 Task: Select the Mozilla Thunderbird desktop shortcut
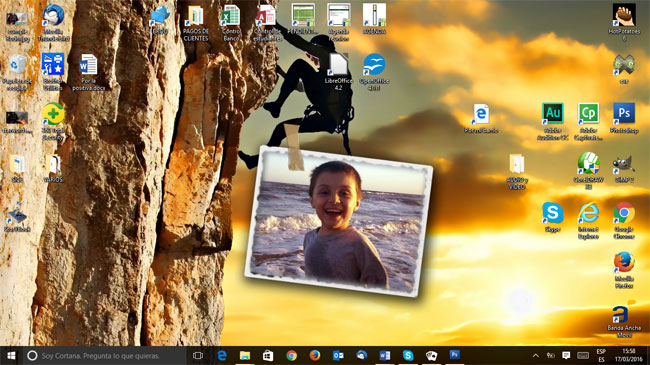pos(53,23)
